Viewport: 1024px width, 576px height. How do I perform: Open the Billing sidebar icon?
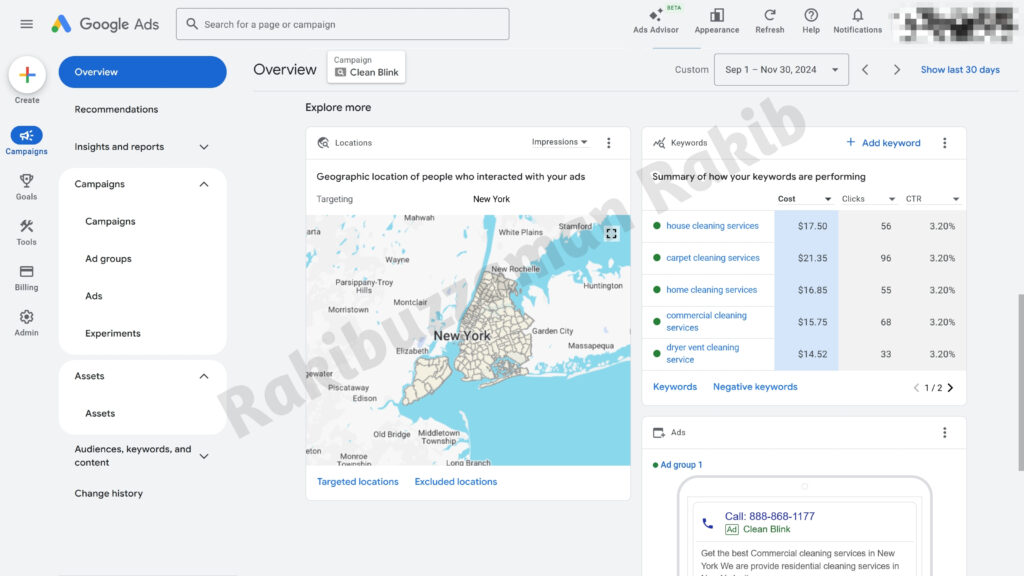27,272
